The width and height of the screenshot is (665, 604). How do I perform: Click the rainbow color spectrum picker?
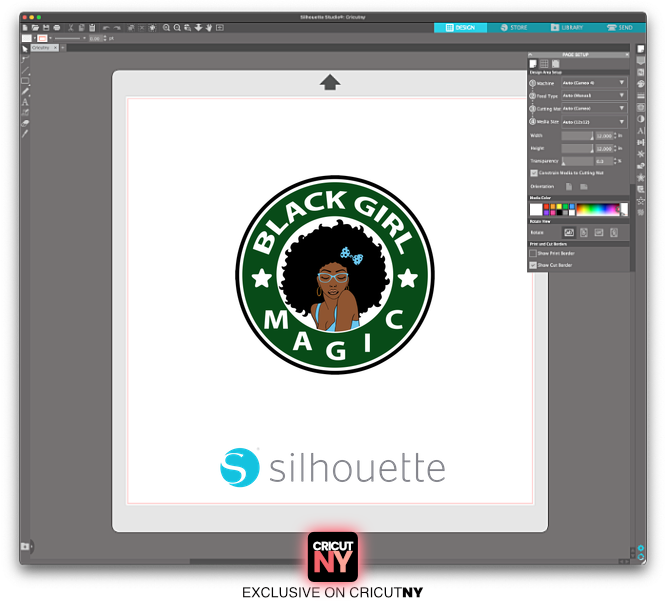click(598, 210)
